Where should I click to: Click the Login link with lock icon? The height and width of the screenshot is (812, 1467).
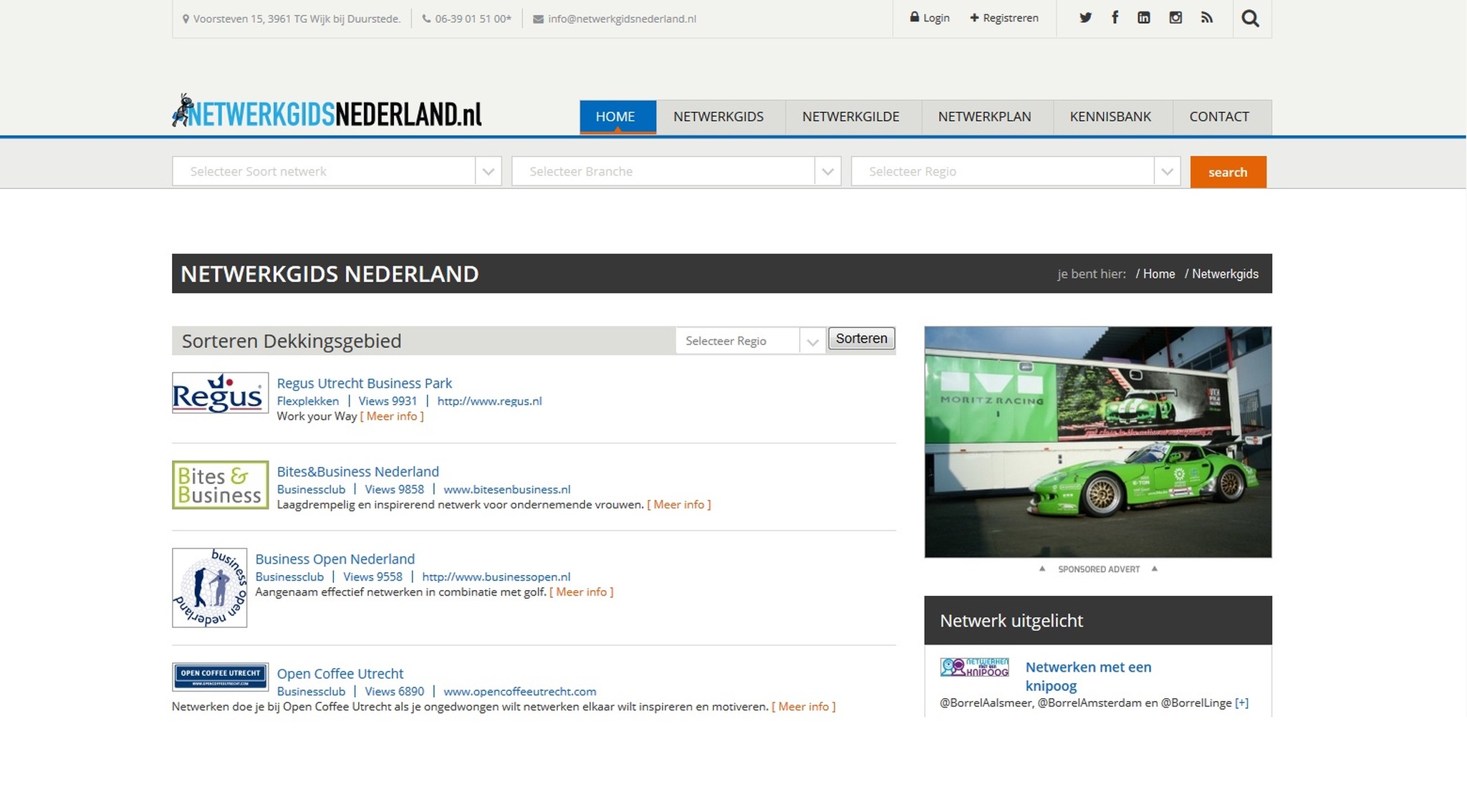[930, 18]
